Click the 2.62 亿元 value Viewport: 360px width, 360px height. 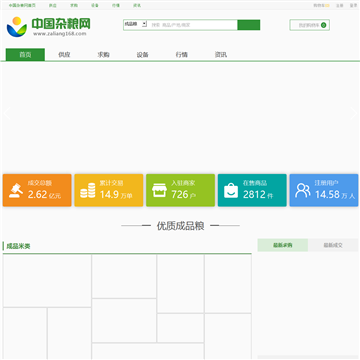(x=44, y=195)
